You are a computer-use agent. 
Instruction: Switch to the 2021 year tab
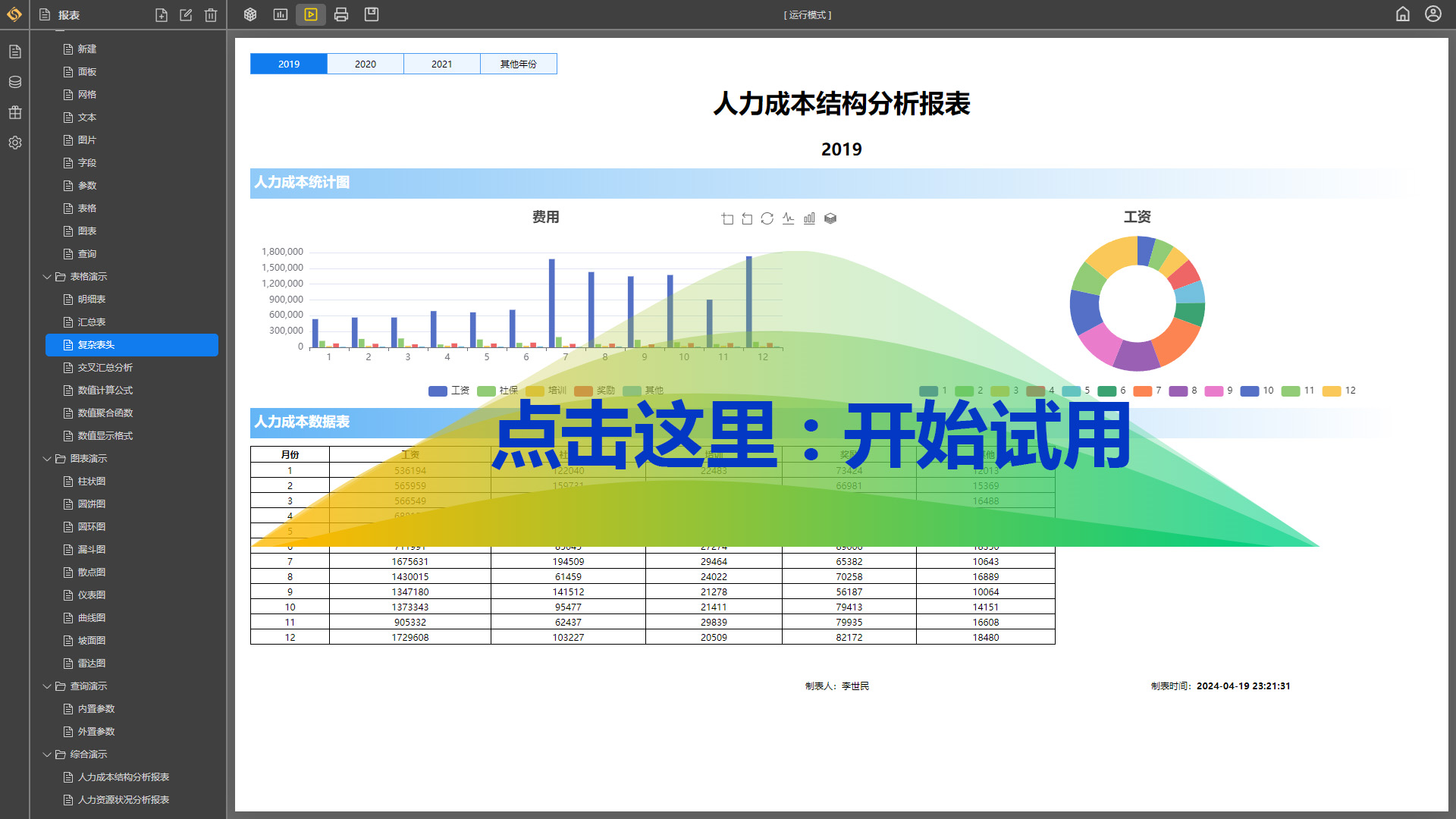coord(442,64)
